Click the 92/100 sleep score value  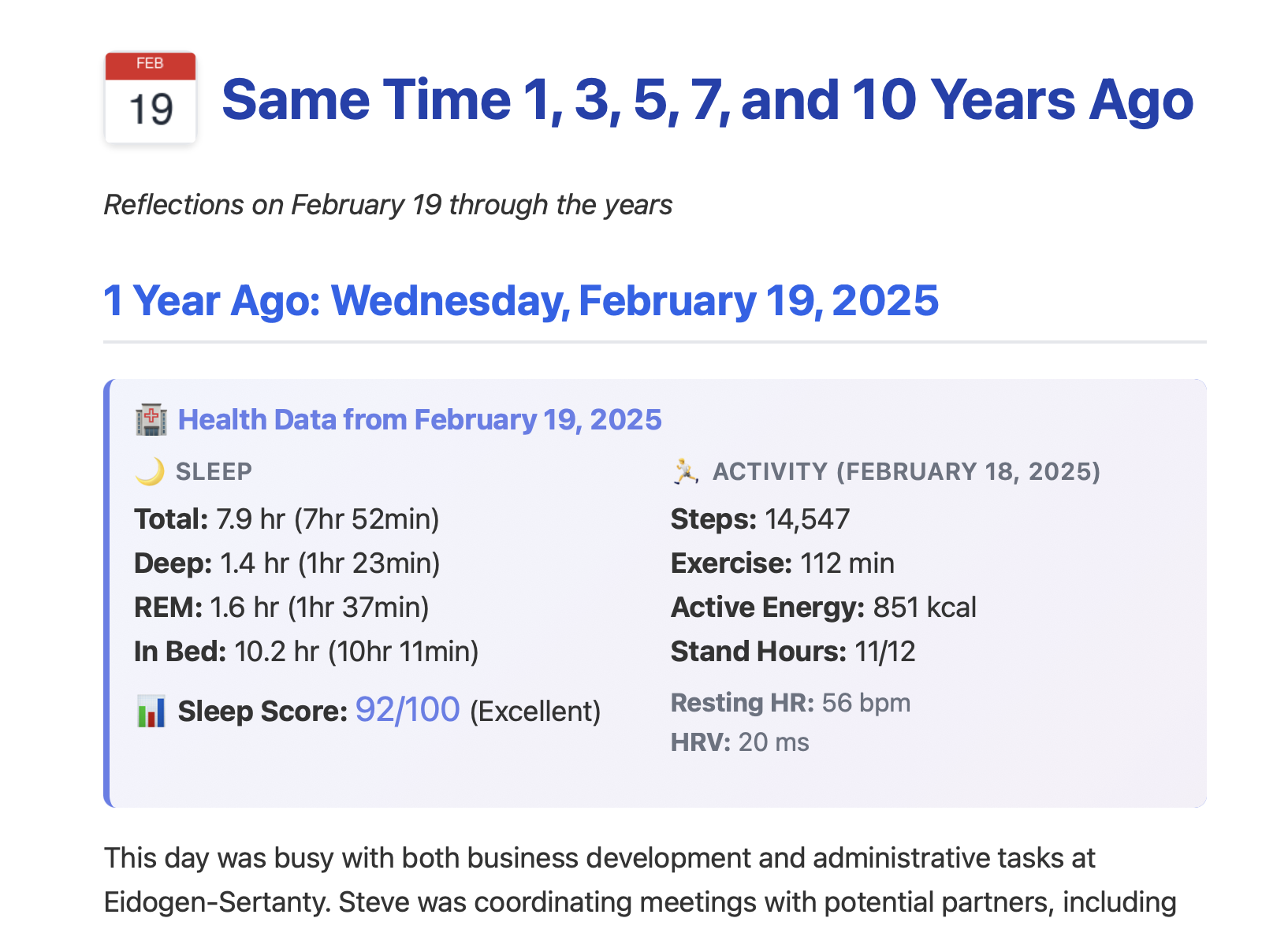click(407, 710)
